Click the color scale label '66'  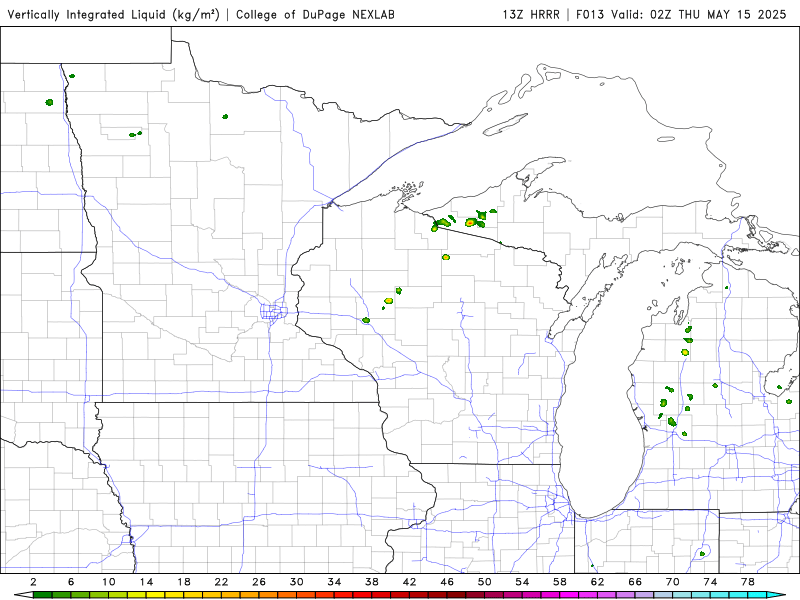tap(635, 582)
